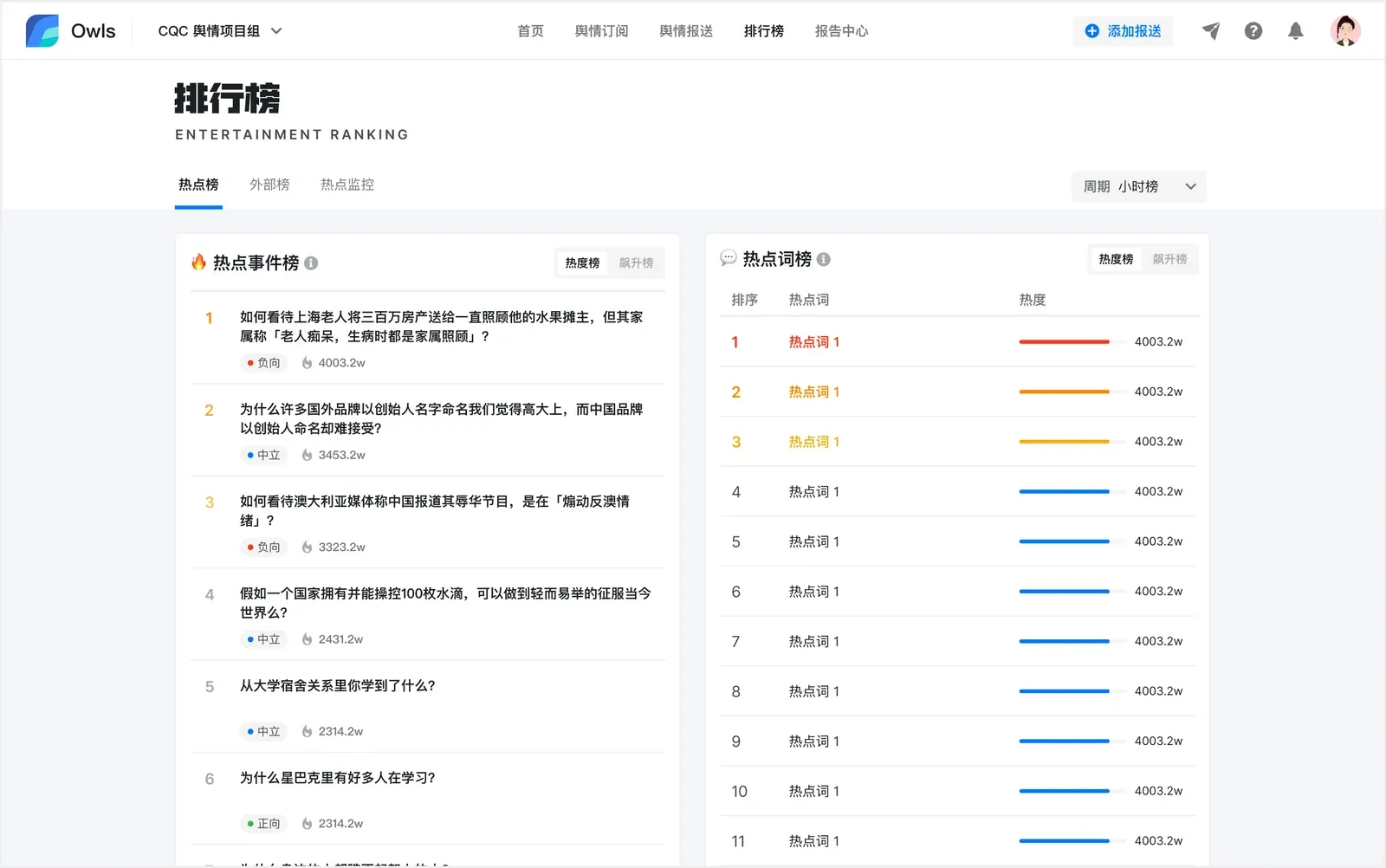Click the flame icon beside 4003.2w heat
Image resolution: width=1386 pixels, height=868 pixels.
307,363
